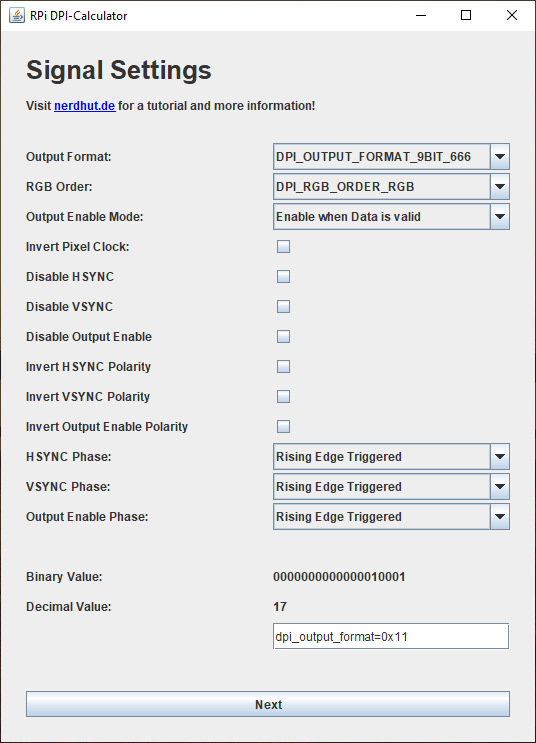Click the Next button
This screenshot has width=536, height=743.
point(268,704)
